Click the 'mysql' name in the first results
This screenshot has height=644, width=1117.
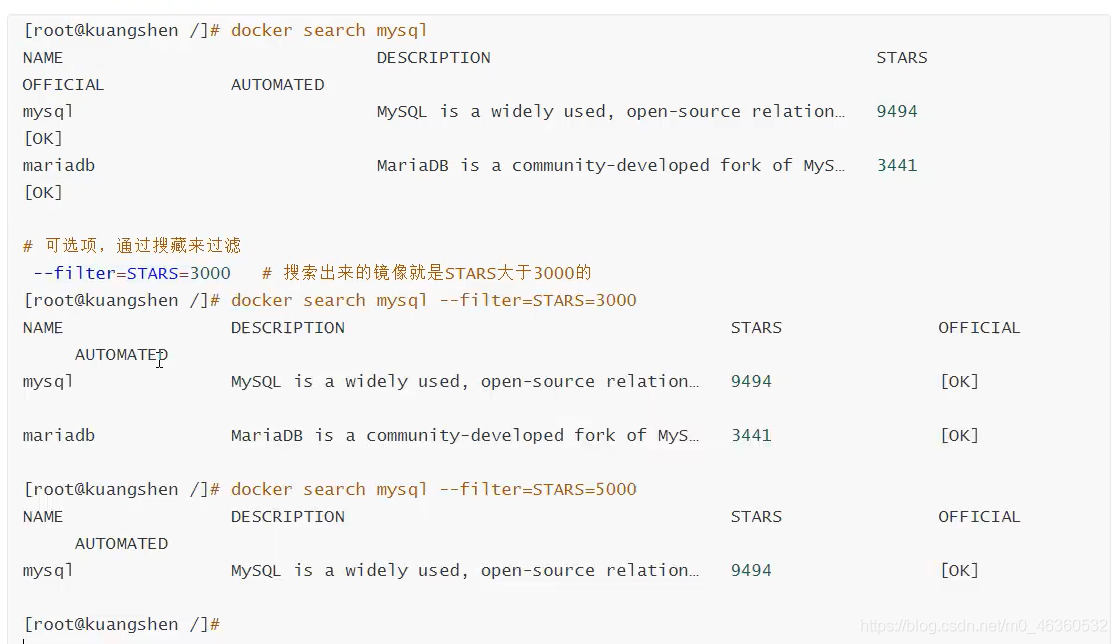48,112
